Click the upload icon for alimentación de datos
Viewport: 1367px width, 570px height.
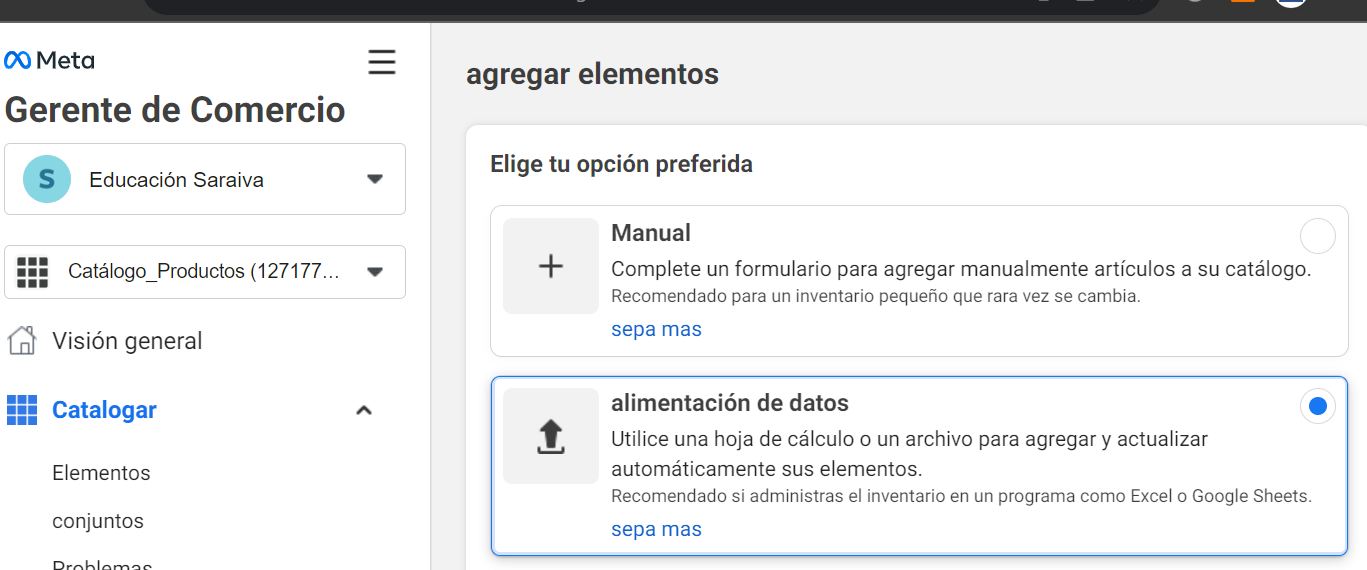tap(551, 436)
